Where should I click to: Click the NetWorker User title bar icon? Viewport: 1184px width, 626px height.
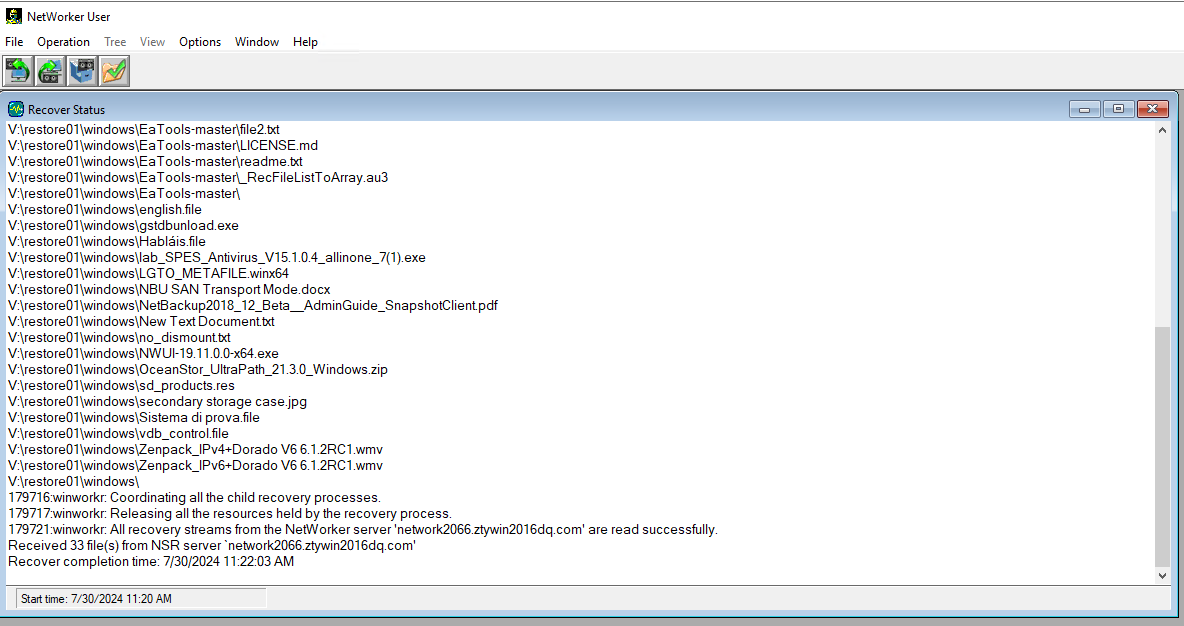click(14, 16)
